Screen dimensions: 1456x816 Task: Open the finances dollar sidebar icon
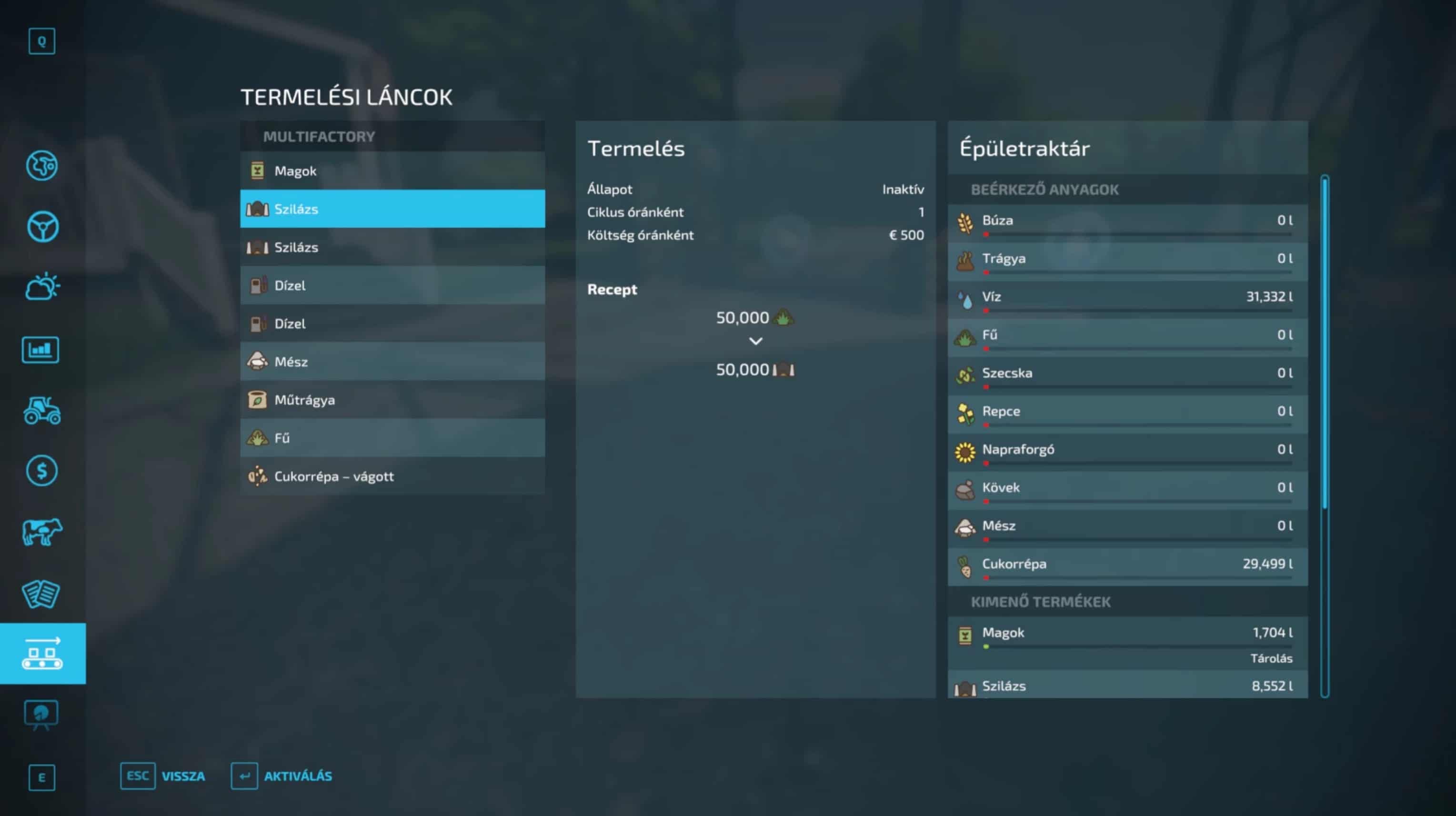pyautogui.click(x=42, y=471)
